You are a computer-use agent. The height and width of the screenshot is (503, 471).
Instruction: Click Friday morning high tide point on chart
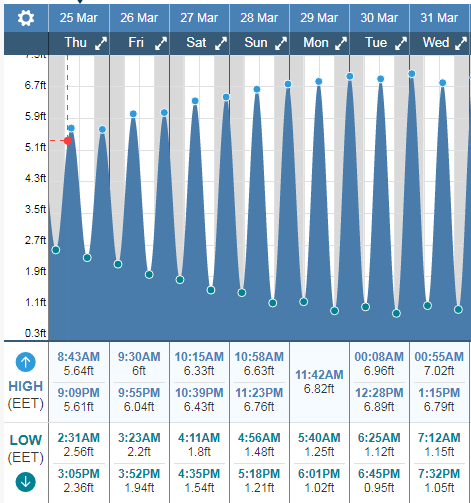point(133,114)
